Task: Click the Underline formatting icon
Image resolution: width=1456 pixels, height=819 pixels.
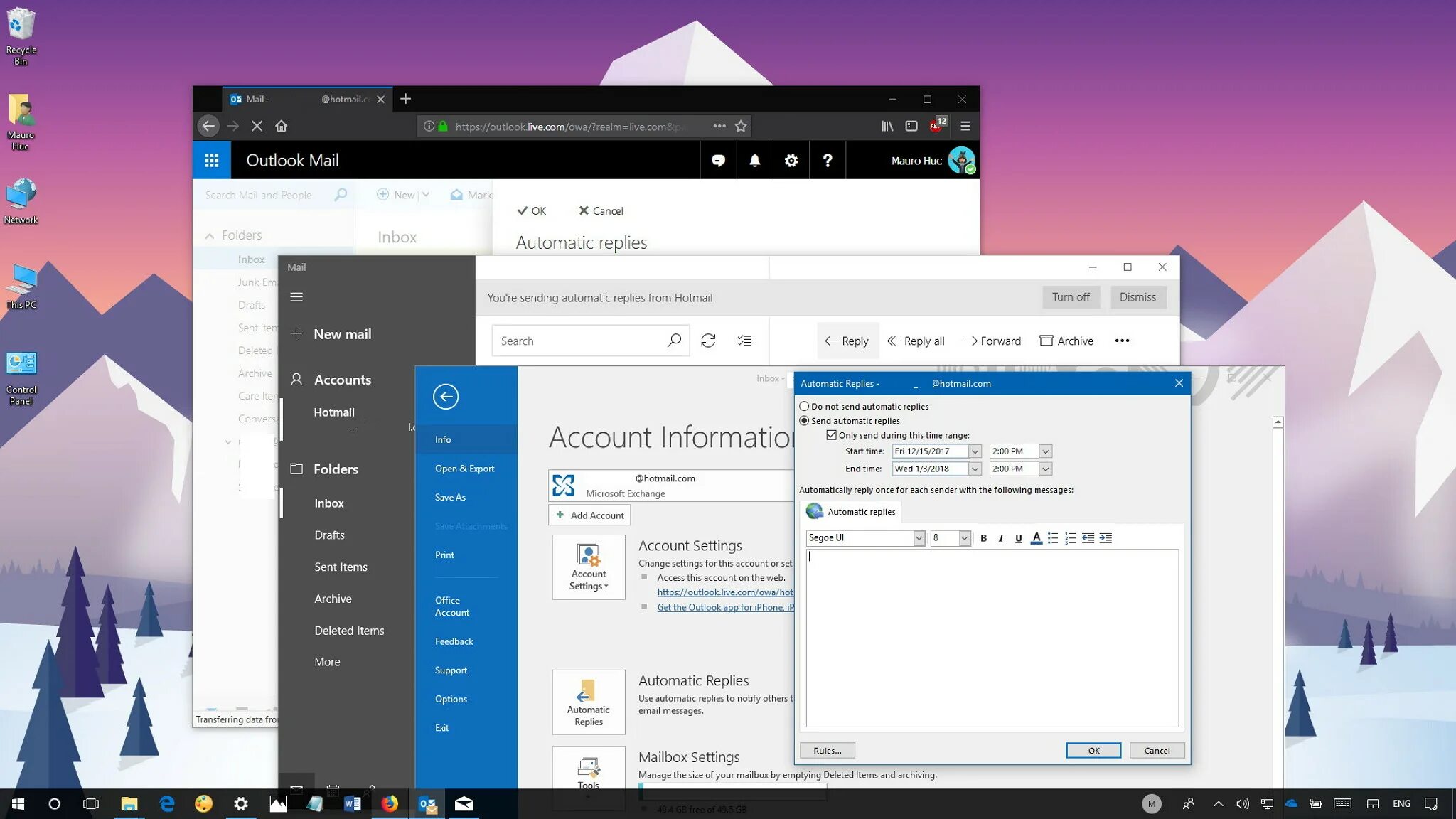Action: tap(1018, 538)
